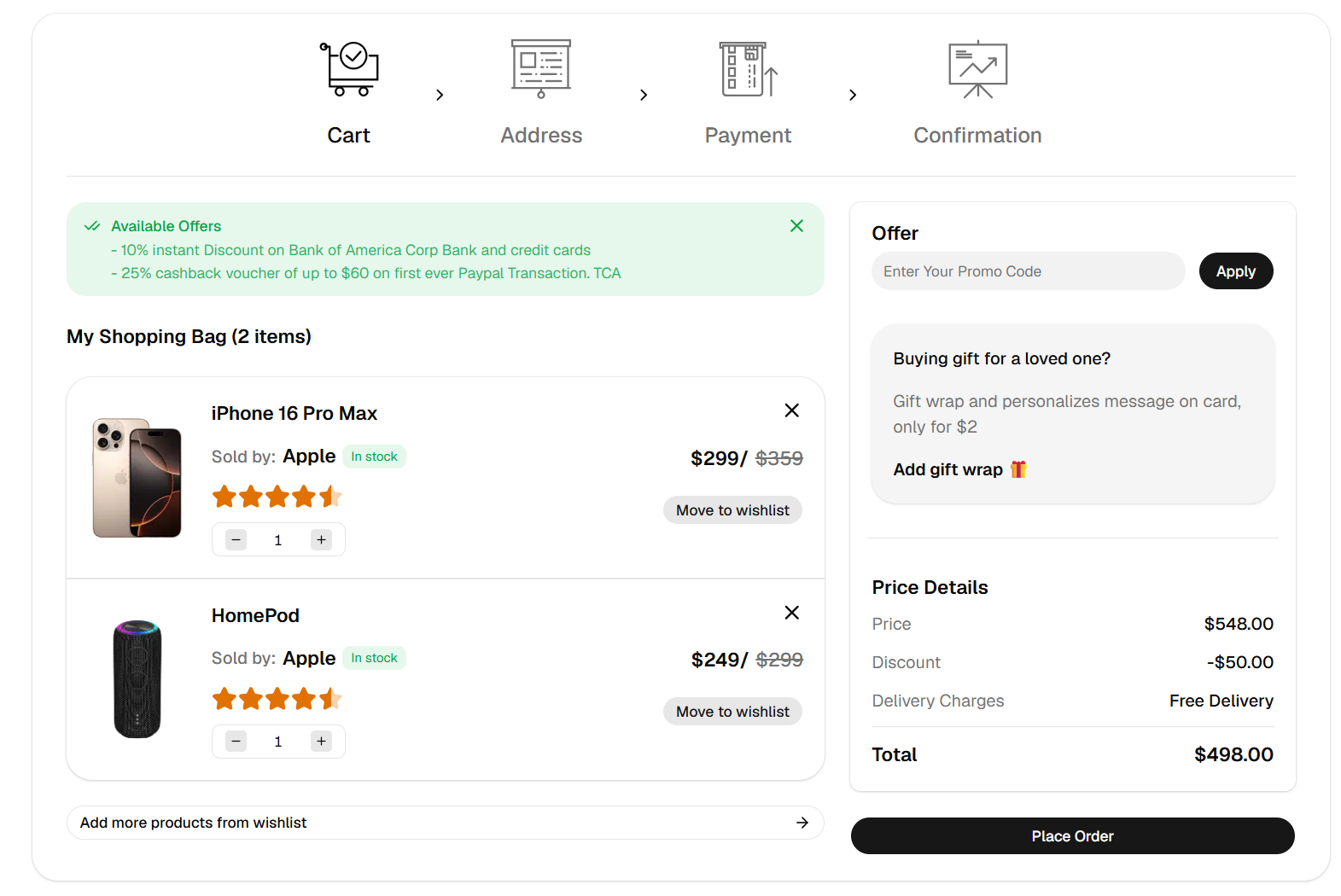The image size is (1341, 896).
Task: Click the Discount value -$50.00
Action: tap(1239, 662)
